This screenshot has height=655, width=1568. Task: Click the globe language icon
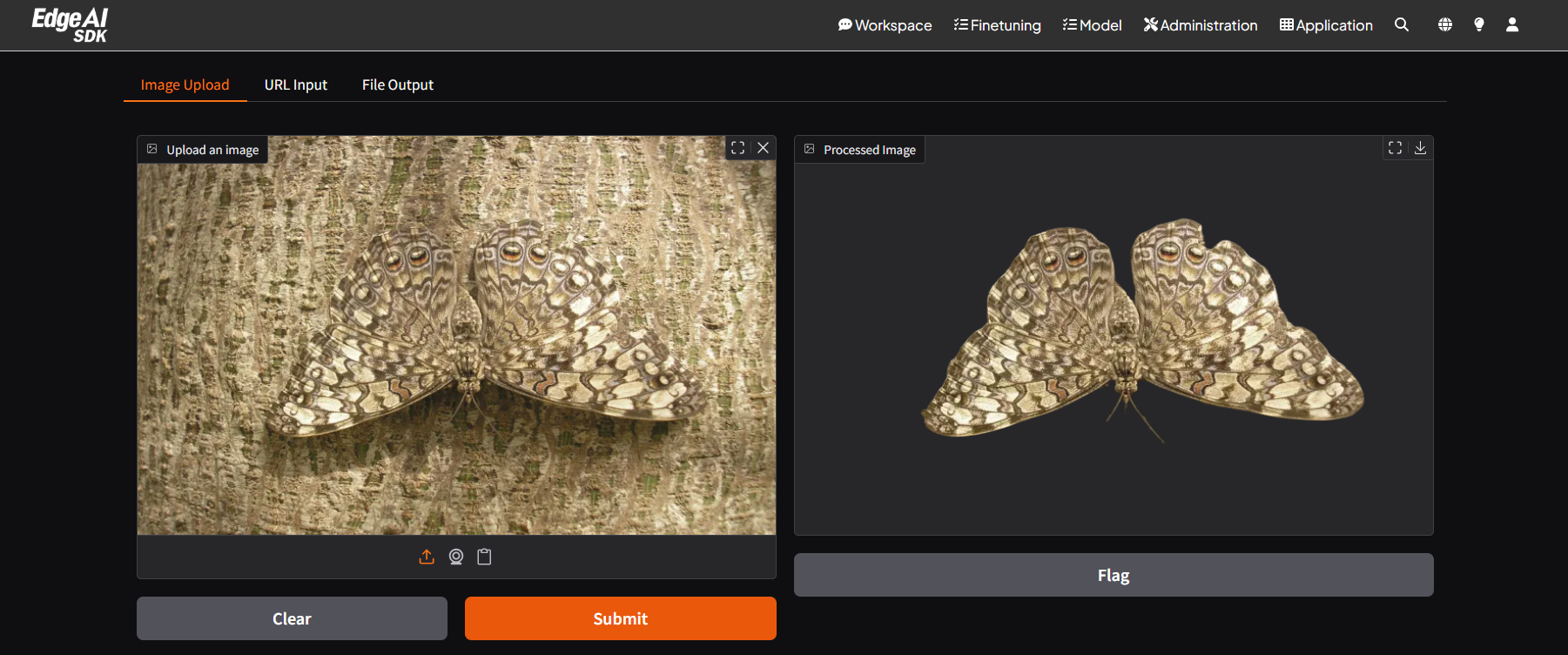(1444, 24)
